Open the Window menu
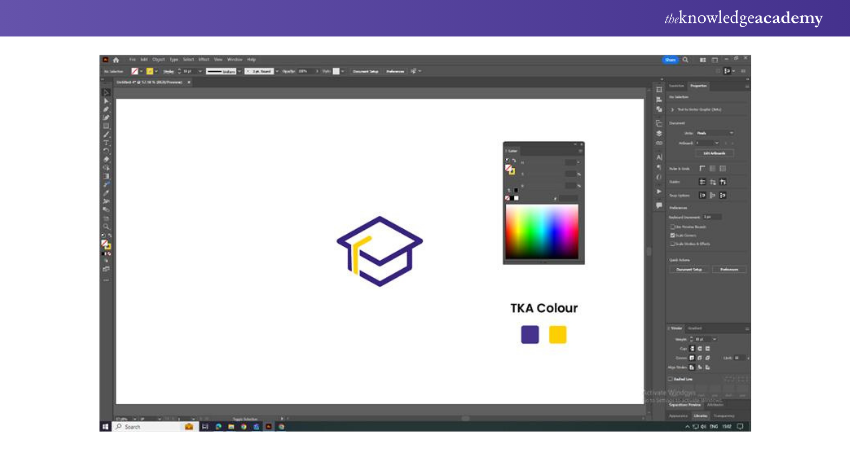Screen dimensions: 850x450 point(235,60)
